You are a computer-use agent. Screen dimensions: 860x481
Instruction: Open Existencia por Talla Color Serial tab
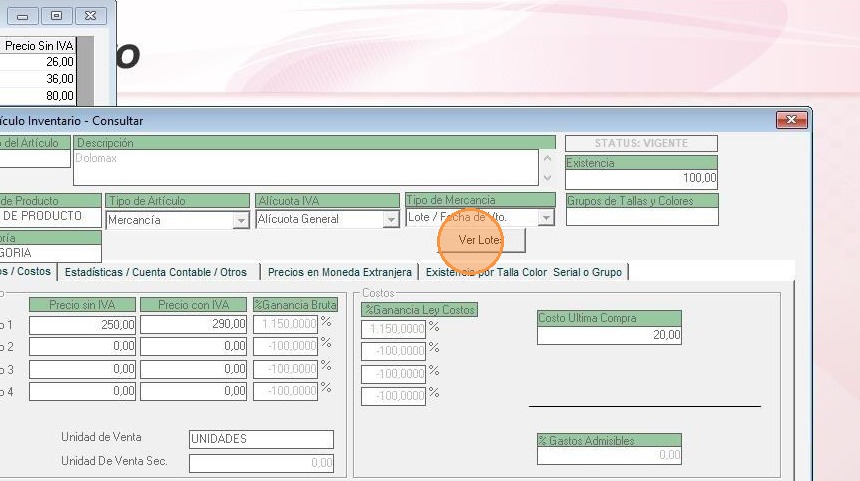(524, 272)
